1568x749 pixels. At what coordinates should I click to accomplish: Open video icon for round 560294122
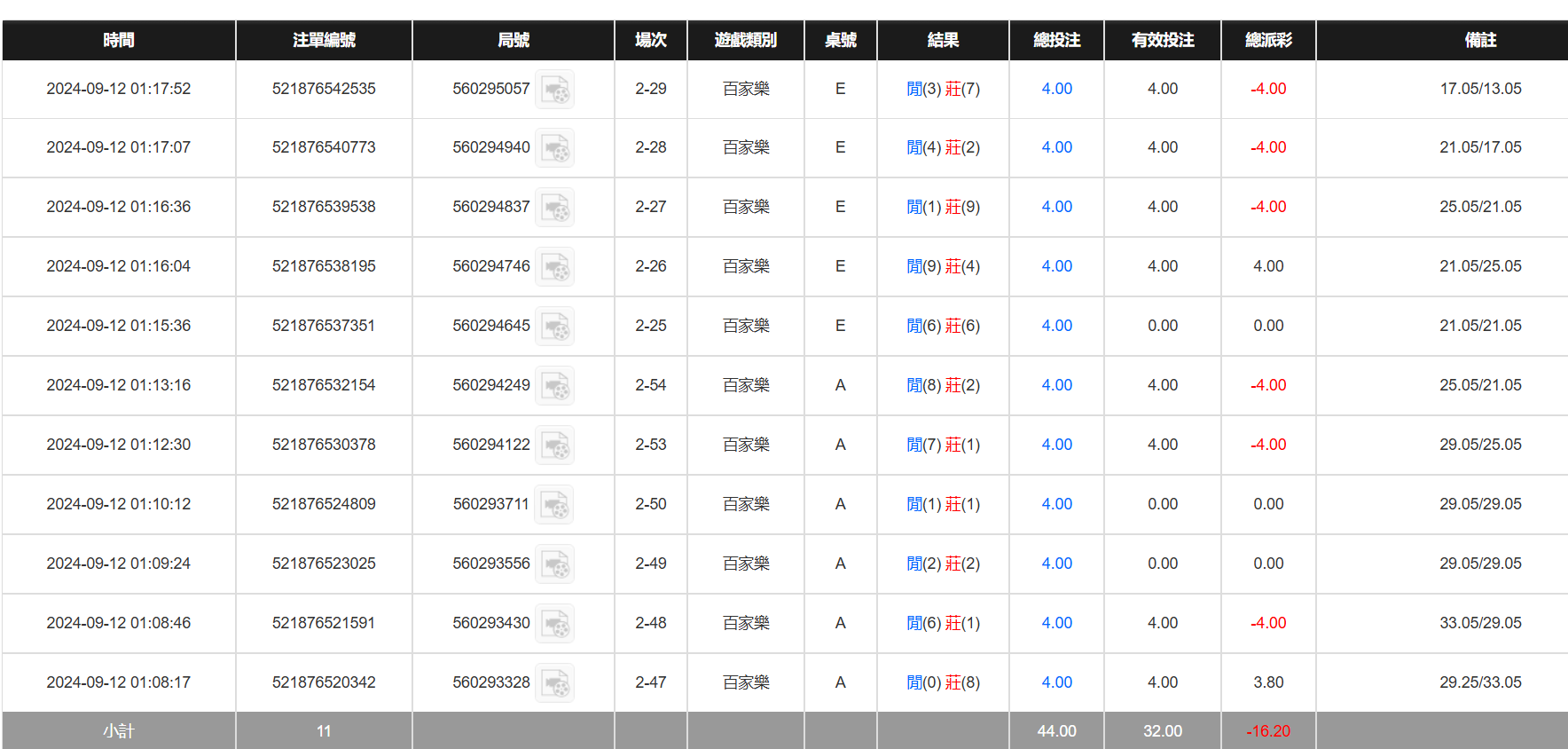(555, 445)
